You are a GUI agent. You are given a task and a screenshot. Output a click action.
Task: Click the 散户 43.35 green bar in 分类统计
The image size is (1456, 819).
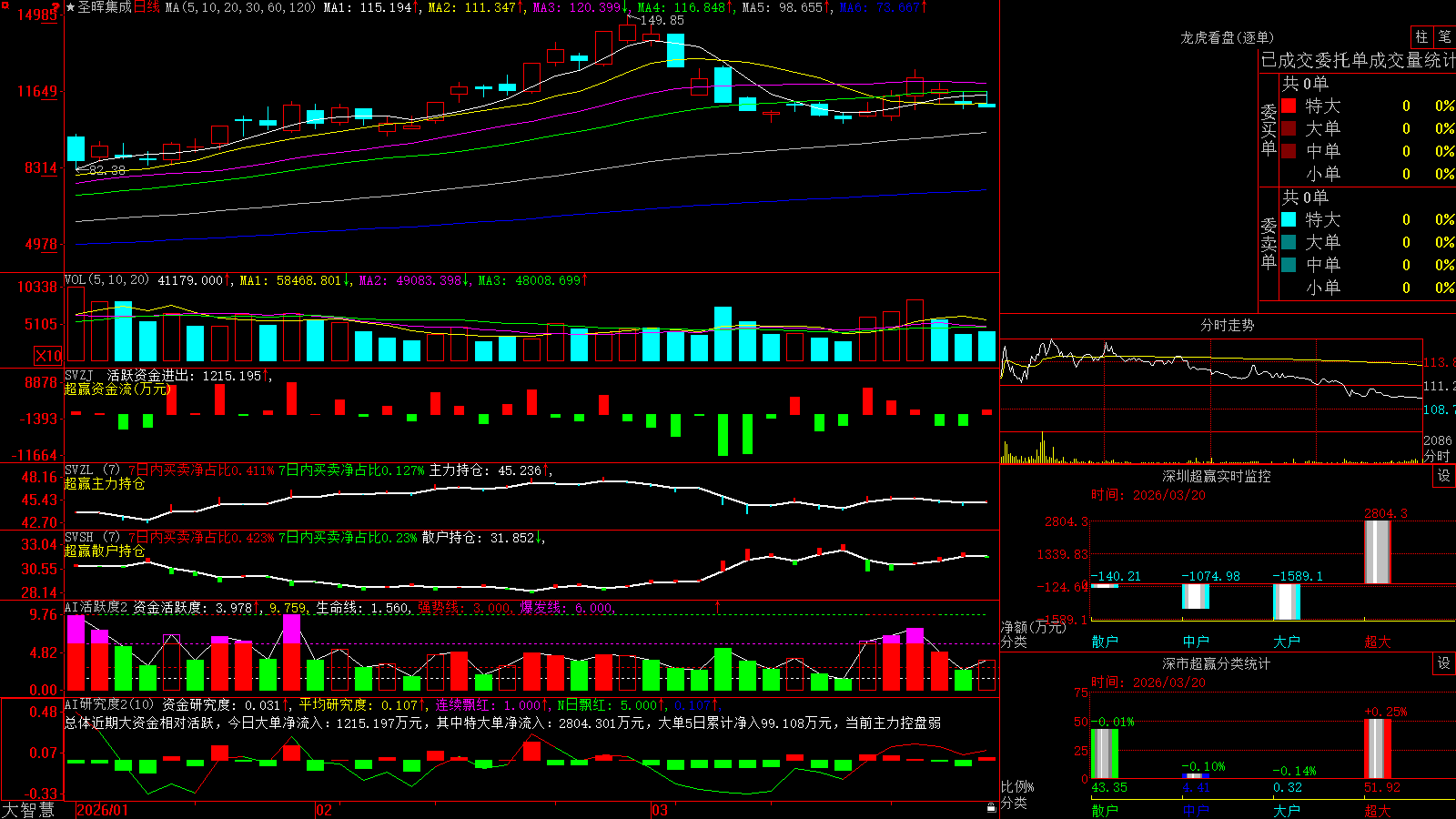point(1105,753)
